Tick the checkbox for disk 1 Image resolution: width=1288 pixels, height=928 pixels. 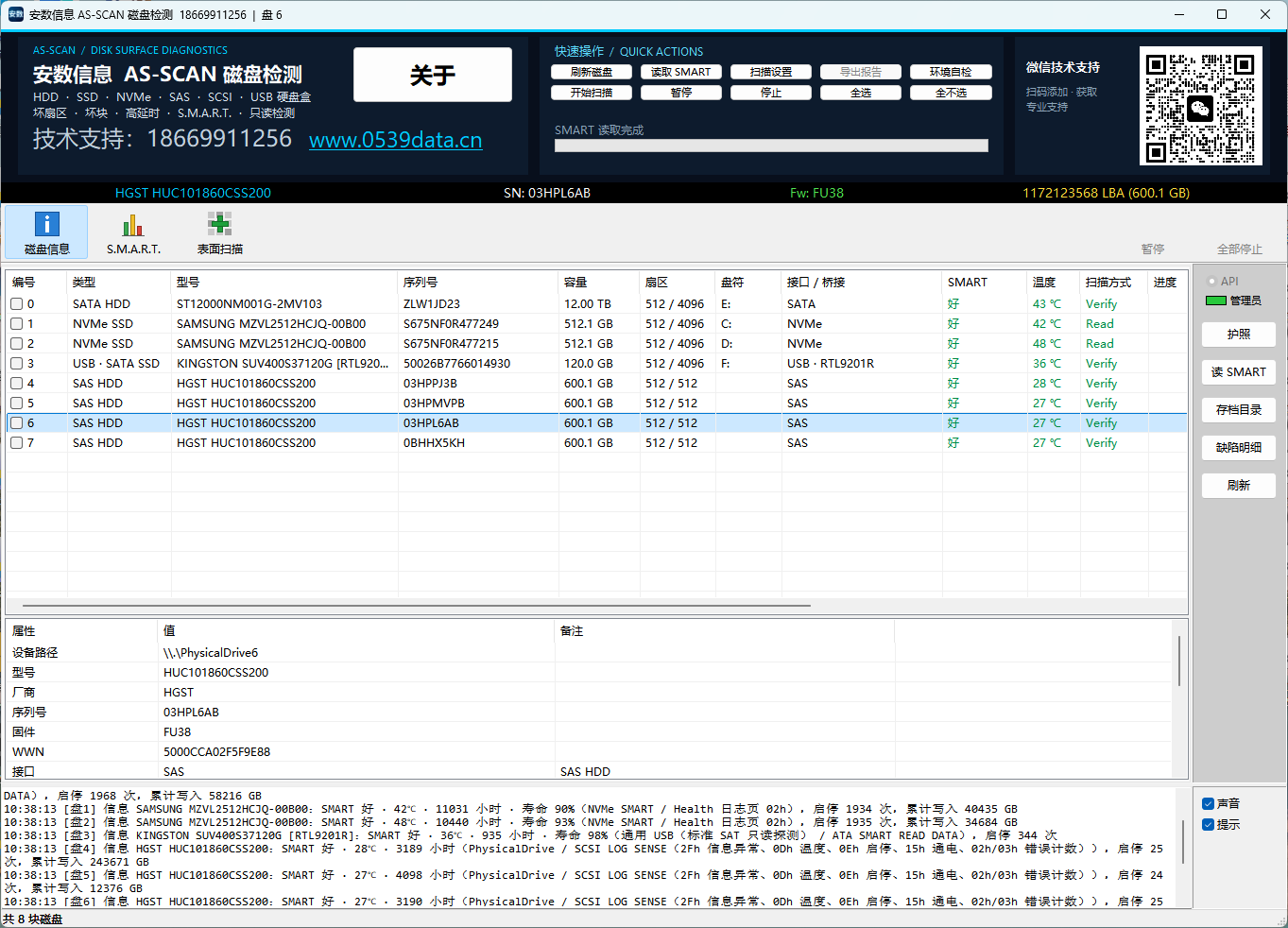click(x=17, y=324)
